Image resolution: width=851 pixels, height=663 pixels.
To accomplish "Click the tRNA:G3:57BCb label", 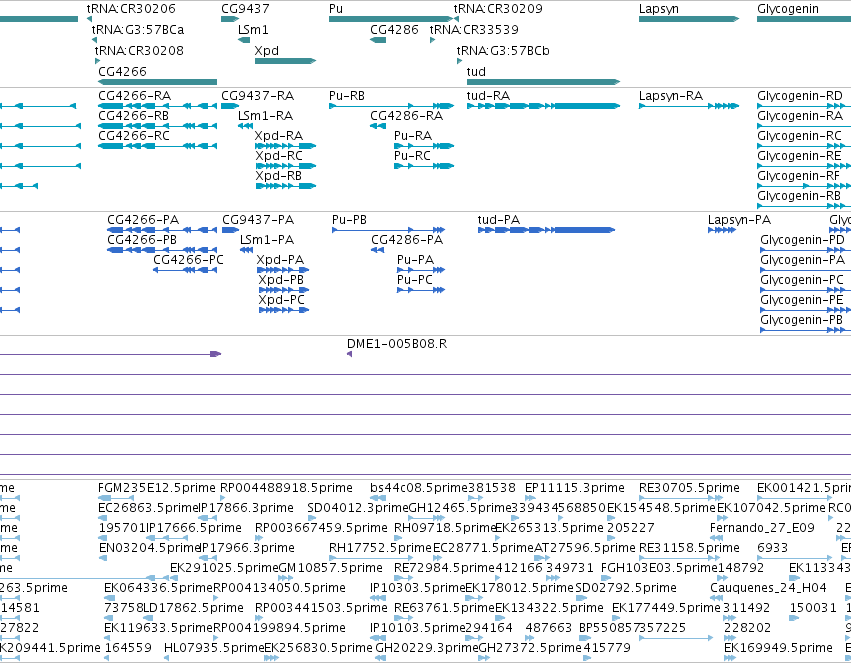I will 503,51.
